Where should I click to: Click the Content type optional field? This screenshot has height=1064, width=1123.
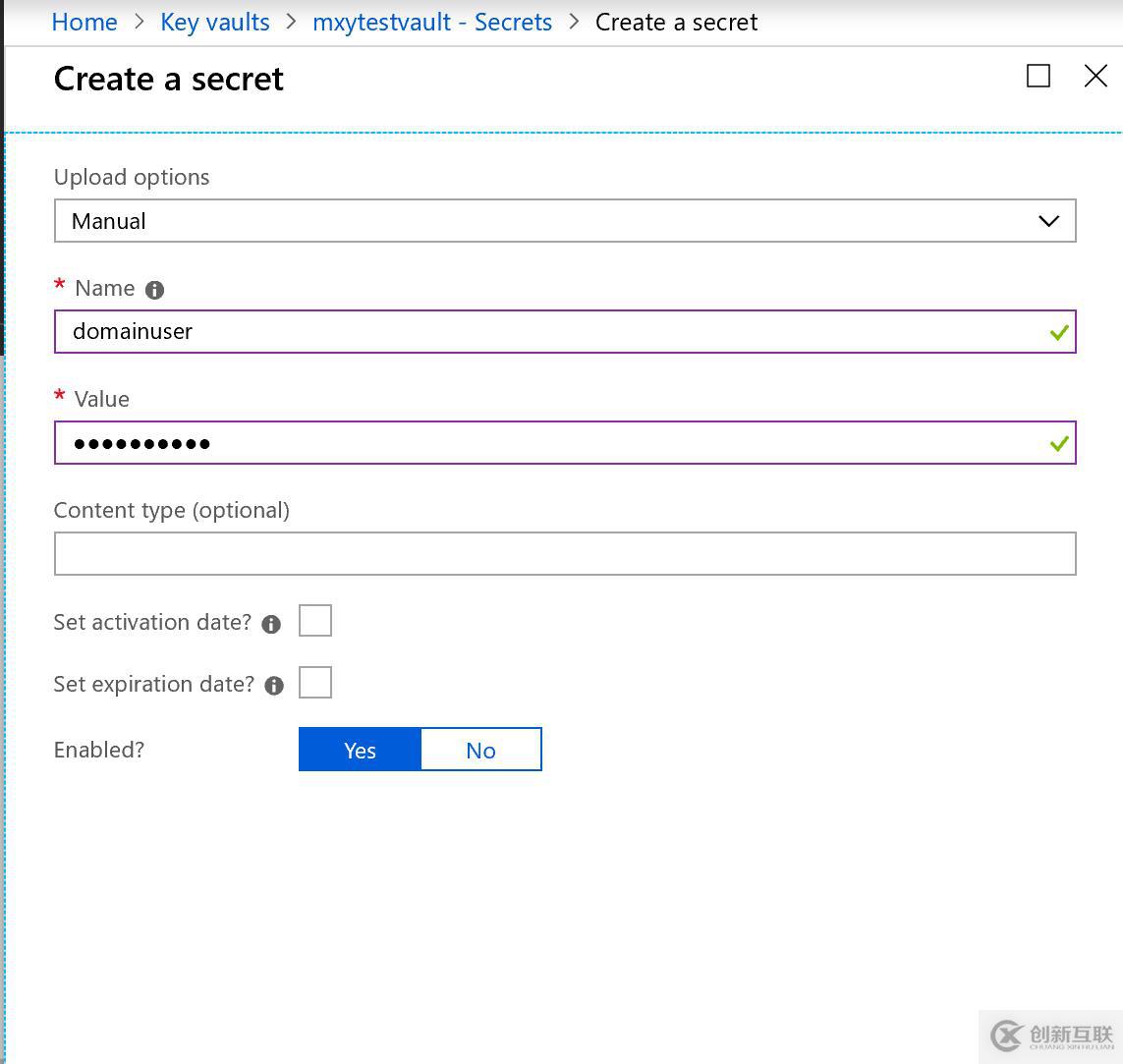(565, 554)
